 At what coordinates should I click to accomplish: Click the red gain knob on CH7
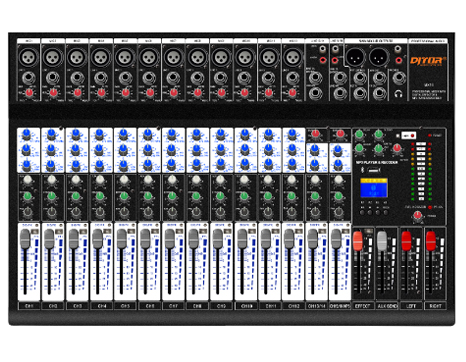point(173,93)
